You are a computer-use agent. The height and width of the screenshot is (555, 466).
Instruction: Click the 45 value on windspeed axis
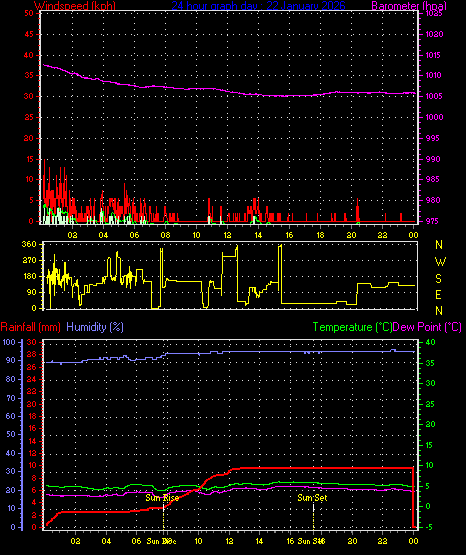[x=29, y=34]
